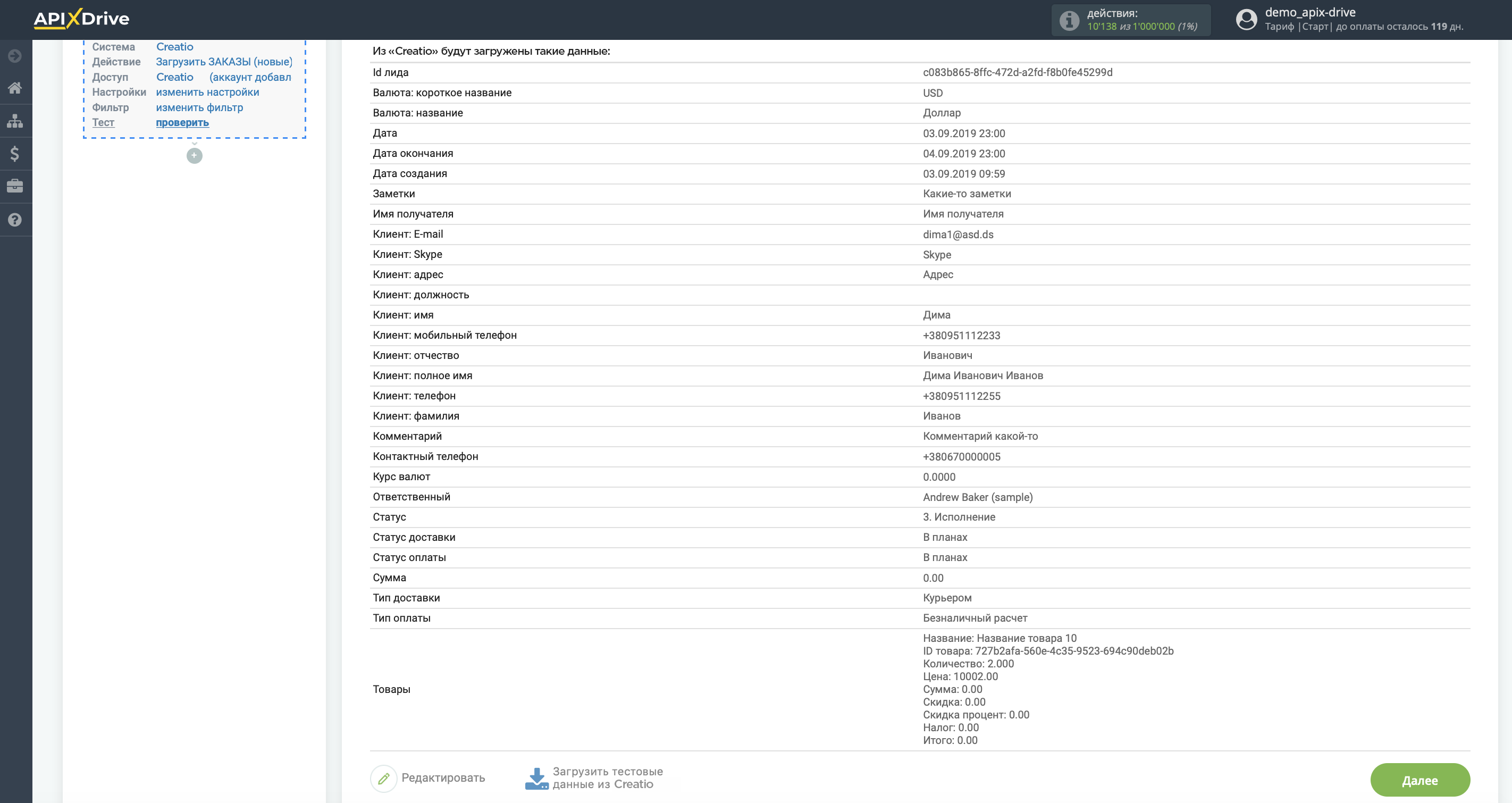Click the Клиент: должность row label

[421, 295]
